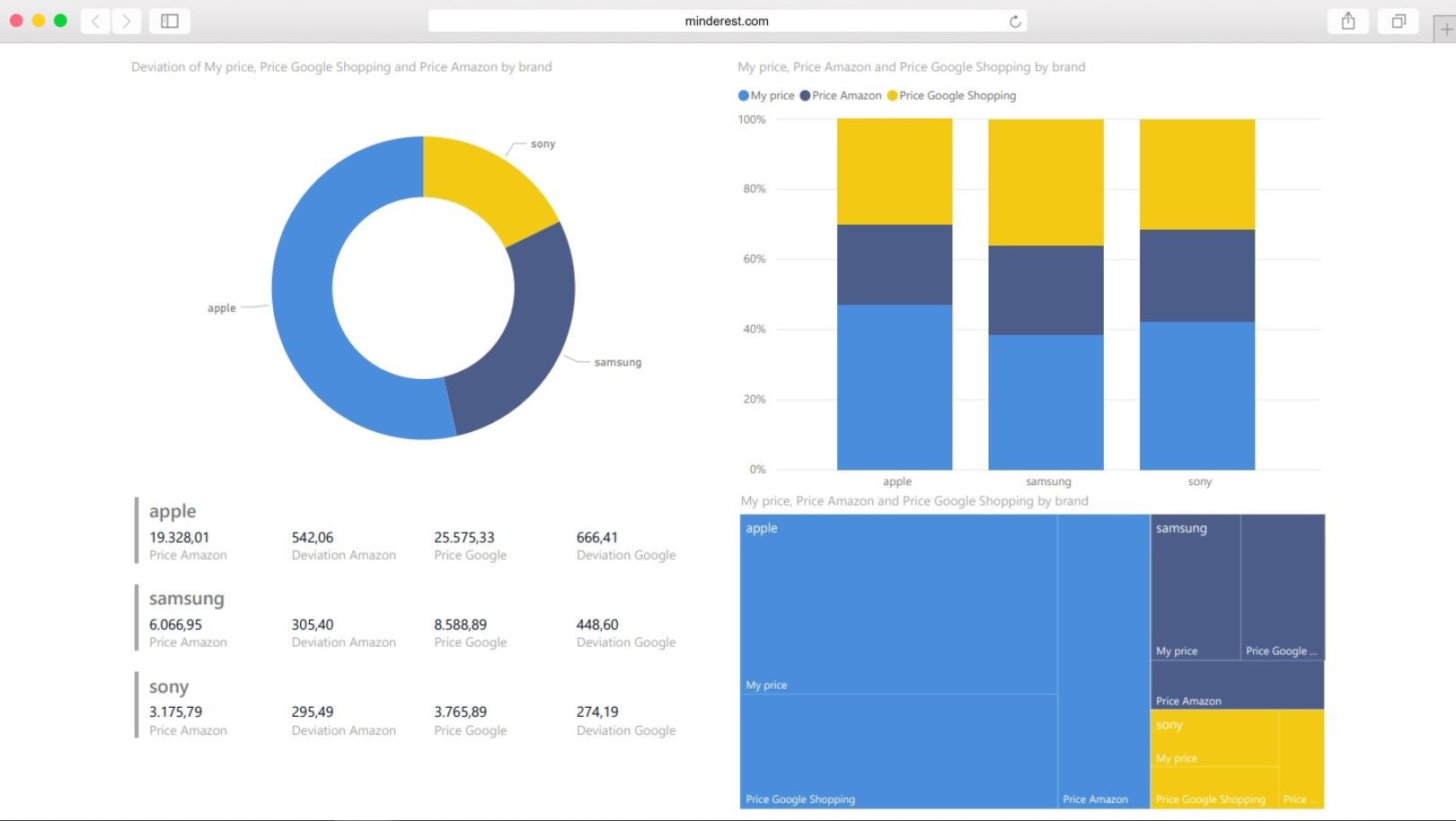
Task: Click the My price legend dot
Action: 743,95
